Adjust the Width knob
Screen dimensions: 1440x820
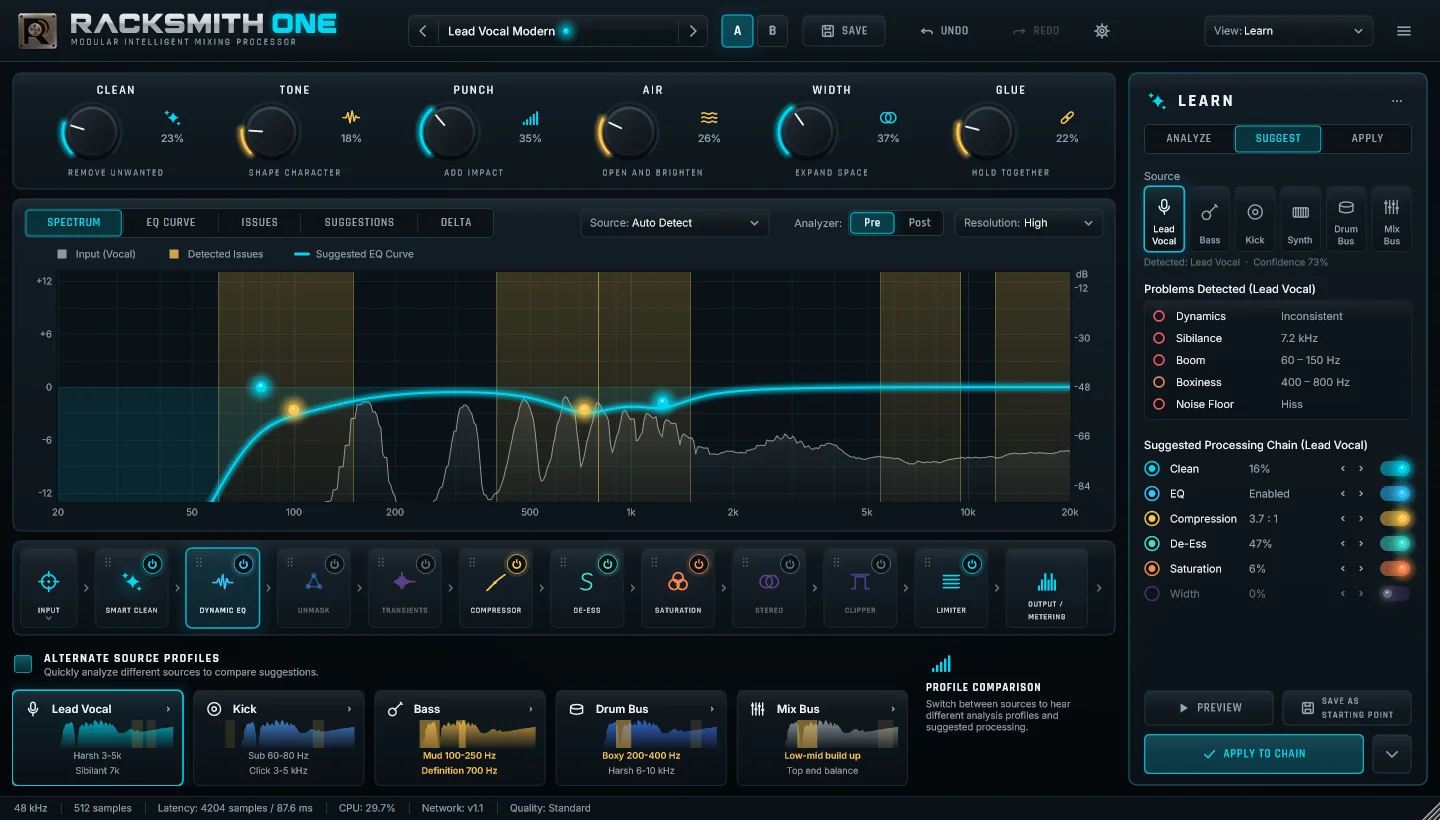pyautogui.click(x=808, y=132)
